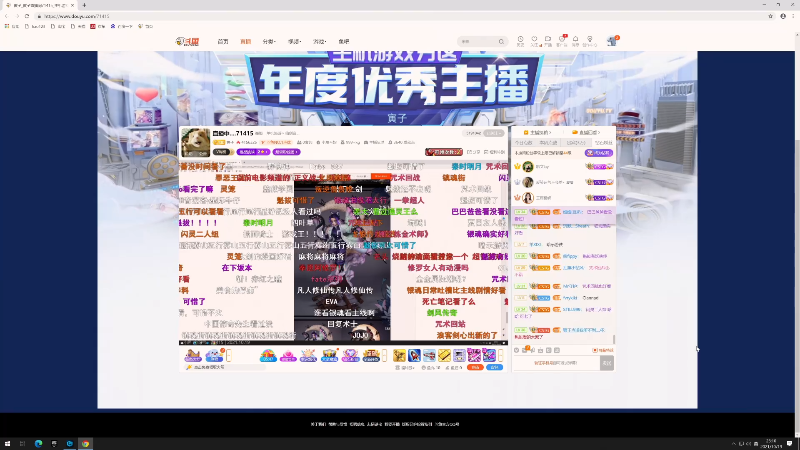Select the rocket gift in the gift bar
The image size is (800, 450).
[414, 355]
